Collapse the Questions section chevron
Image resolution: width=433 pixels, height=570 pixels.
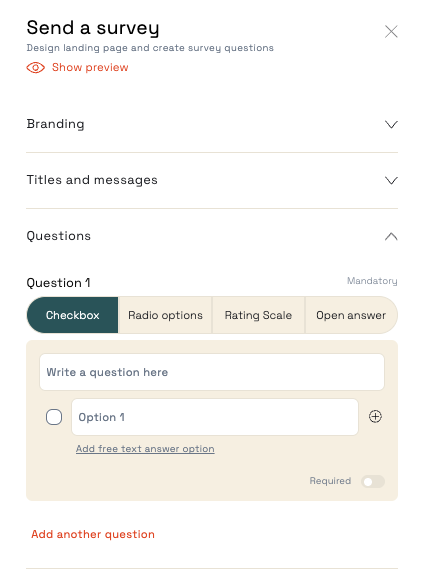[391, 237]
